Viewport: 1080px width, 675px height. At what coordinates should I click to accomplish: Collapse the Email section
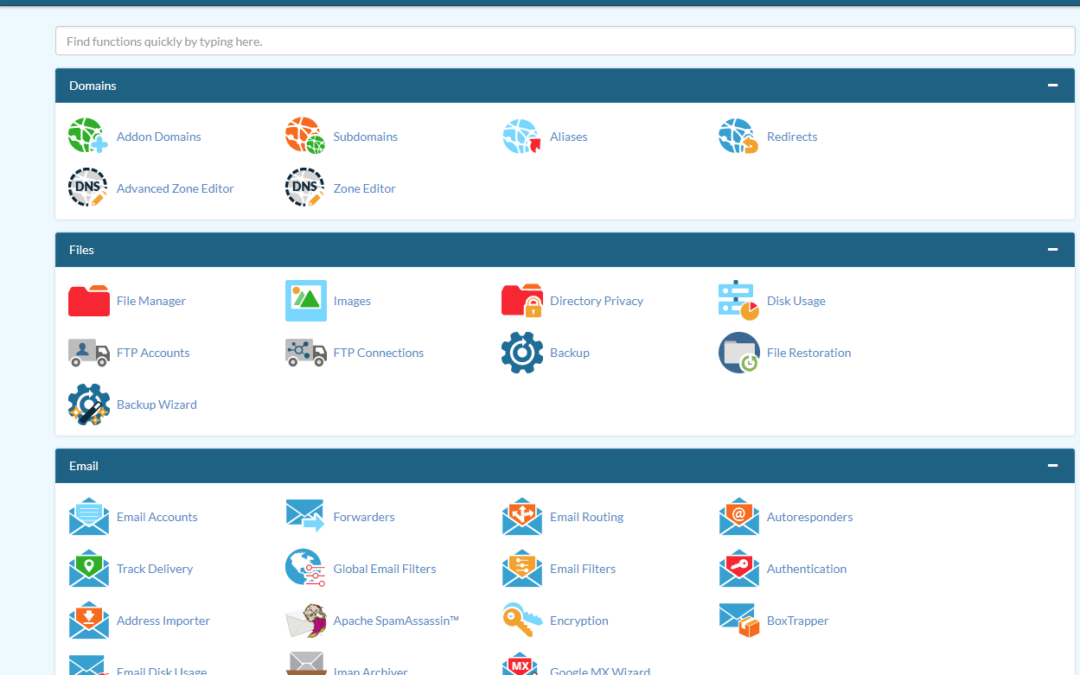[x=1052, y=465]
